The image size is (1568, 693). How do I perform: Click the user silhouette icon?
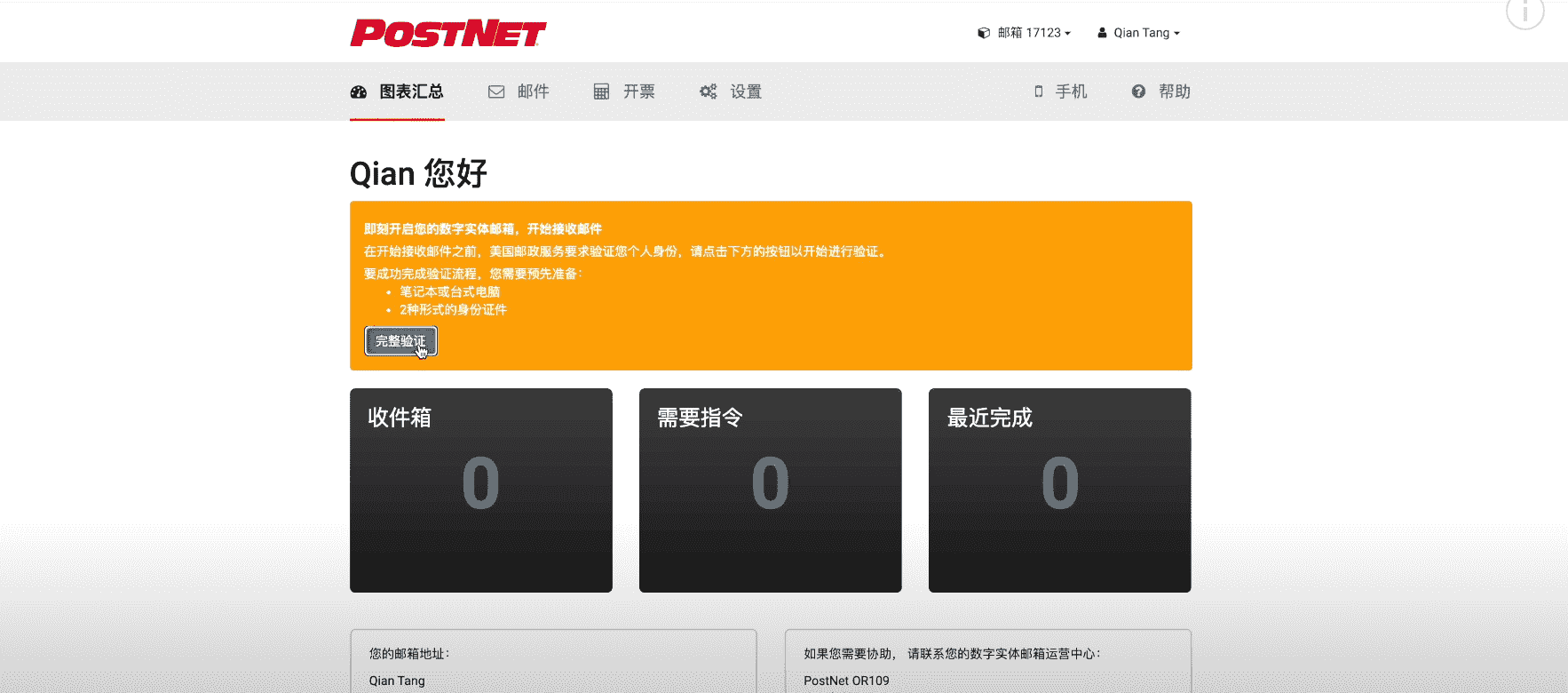click(1102, 33)
